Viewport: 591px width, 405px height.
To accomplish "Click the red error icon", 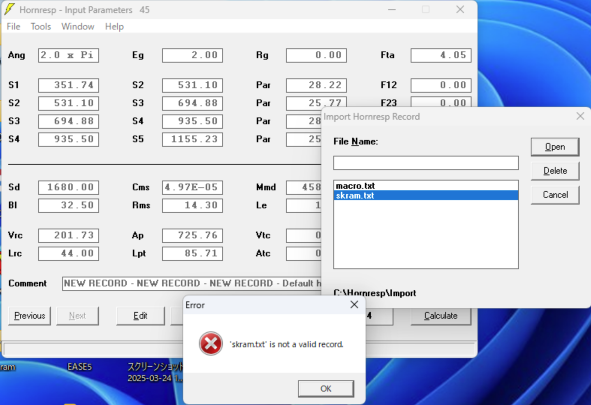I will pyautogui.click(x=211, y=343).
